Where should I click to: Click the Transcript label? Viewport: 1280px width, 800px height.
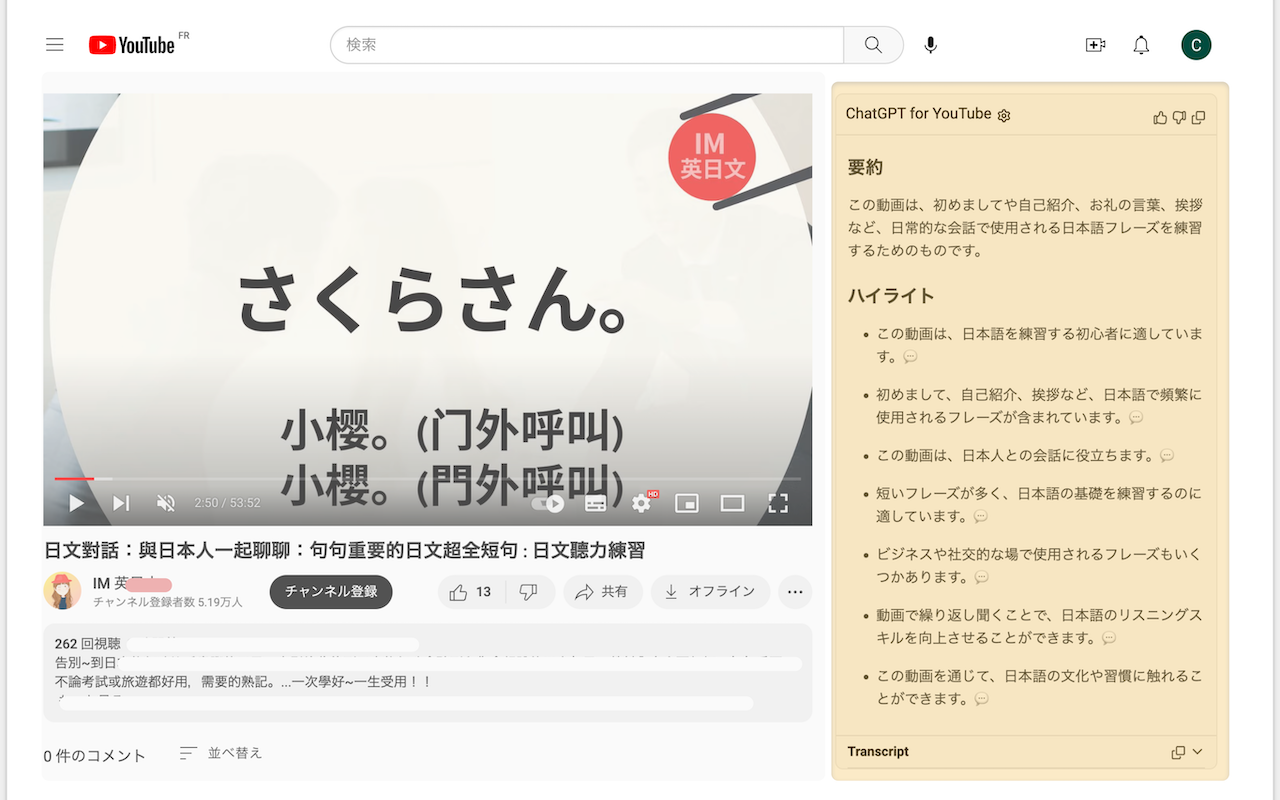pos(878,752)
